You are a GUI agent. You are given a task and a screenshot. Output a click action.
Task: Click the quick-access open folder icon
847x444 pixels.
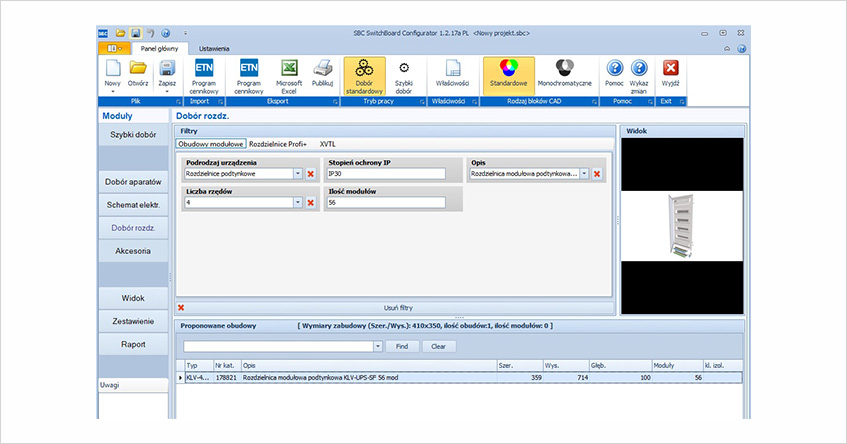pos(120,33)
